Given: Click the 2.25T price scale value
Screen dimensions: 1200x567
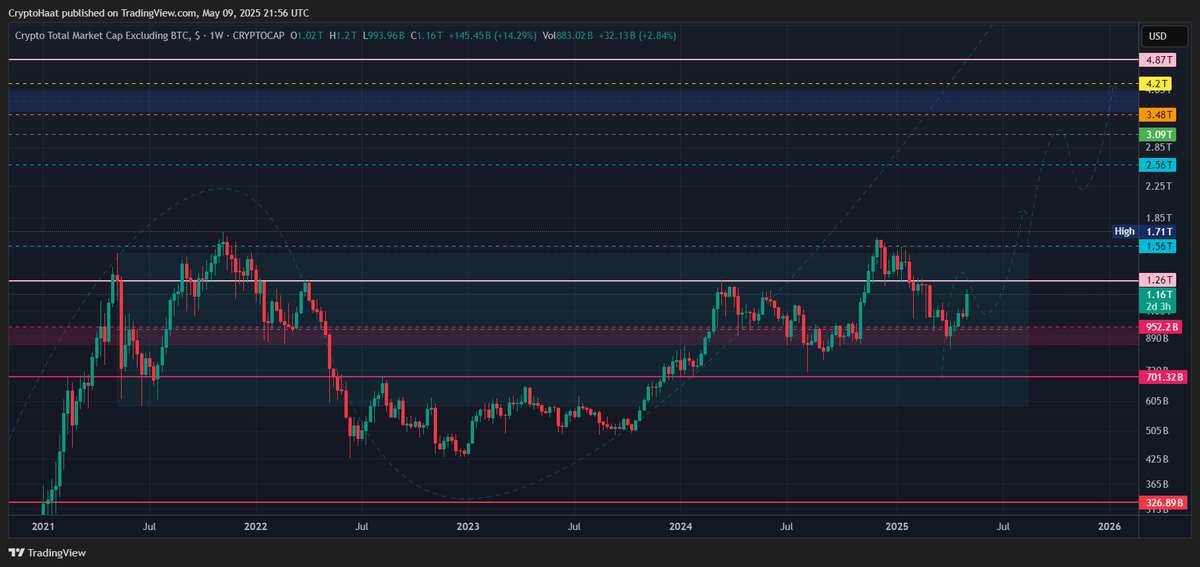Looking at the screenshot, I should tap(1158, 186).
